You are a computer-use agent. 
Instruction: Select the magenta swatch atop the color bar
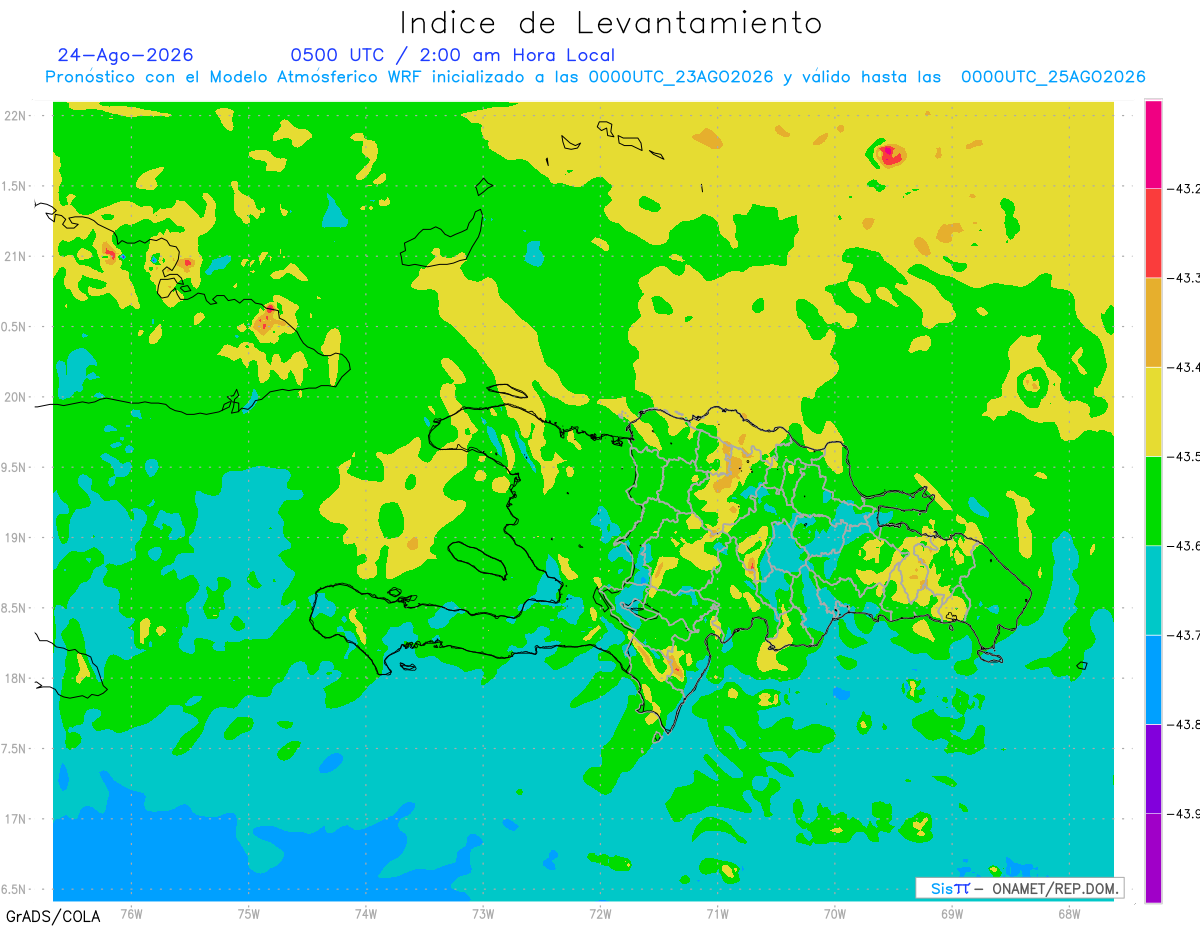[x=1153, y=143]
